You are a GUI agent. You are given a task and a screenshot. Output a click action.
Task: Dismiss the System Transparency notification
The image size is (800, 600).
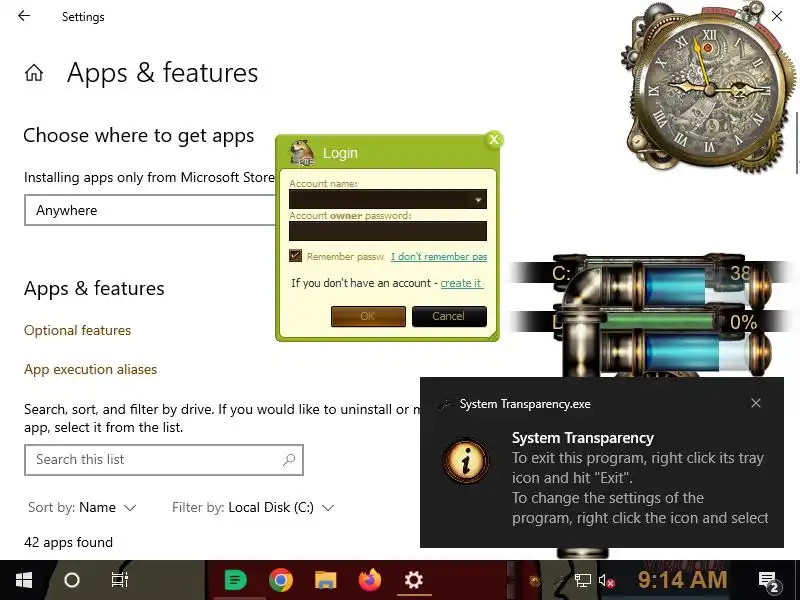[x=756, y=404]
